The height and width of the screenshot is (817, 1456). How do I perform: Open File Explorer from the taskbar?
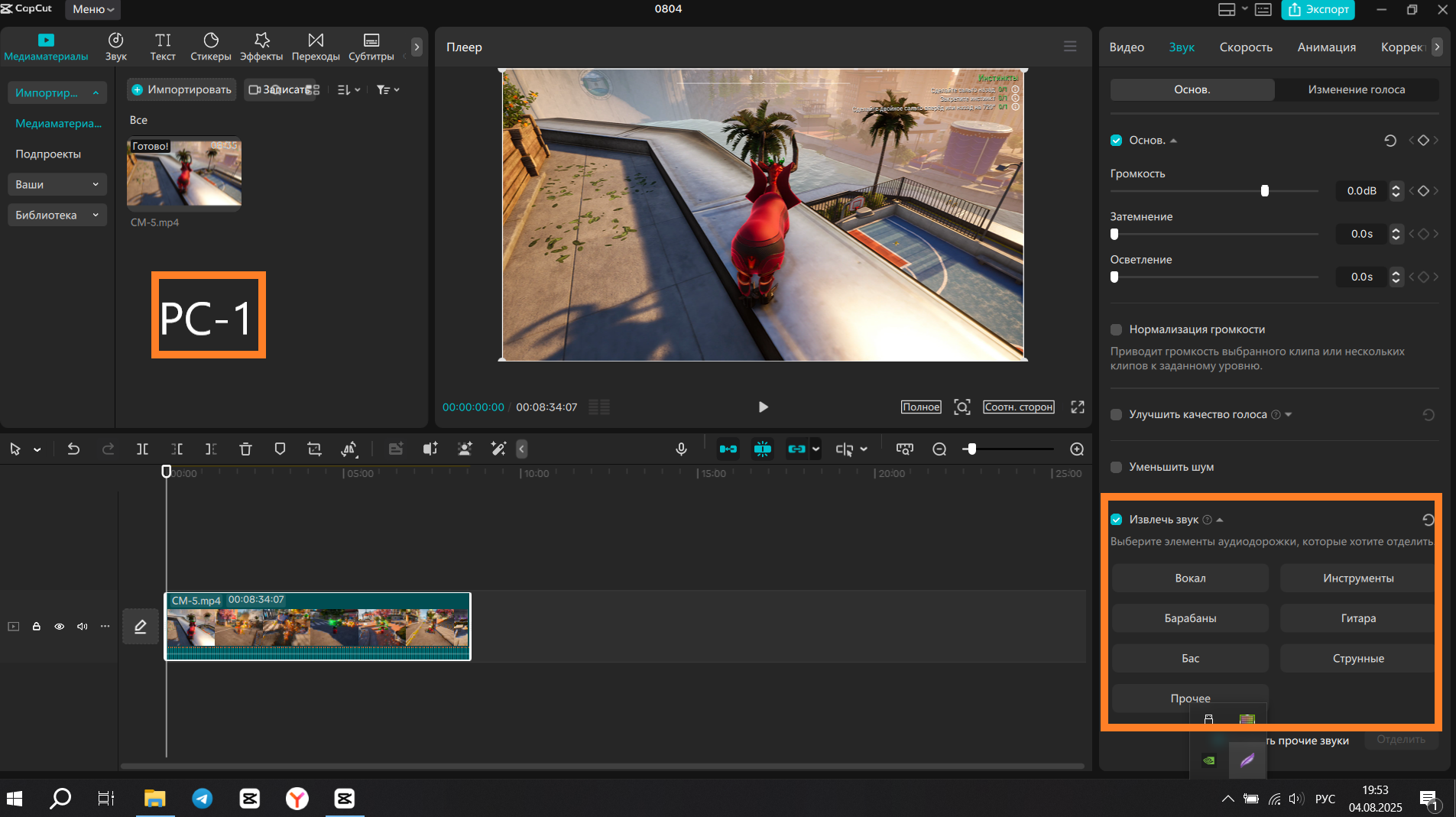[x=155, y=799]
